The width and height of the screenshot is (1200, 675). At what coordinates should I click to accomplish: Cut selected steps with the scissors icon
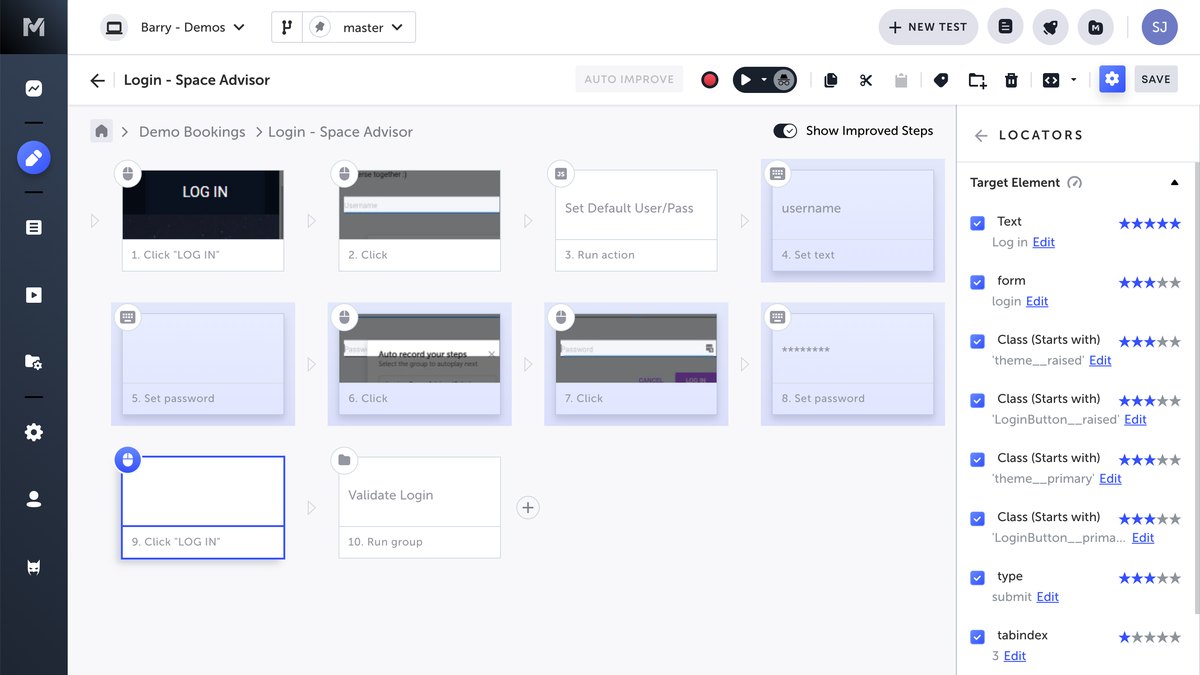(x=866, y=80)
